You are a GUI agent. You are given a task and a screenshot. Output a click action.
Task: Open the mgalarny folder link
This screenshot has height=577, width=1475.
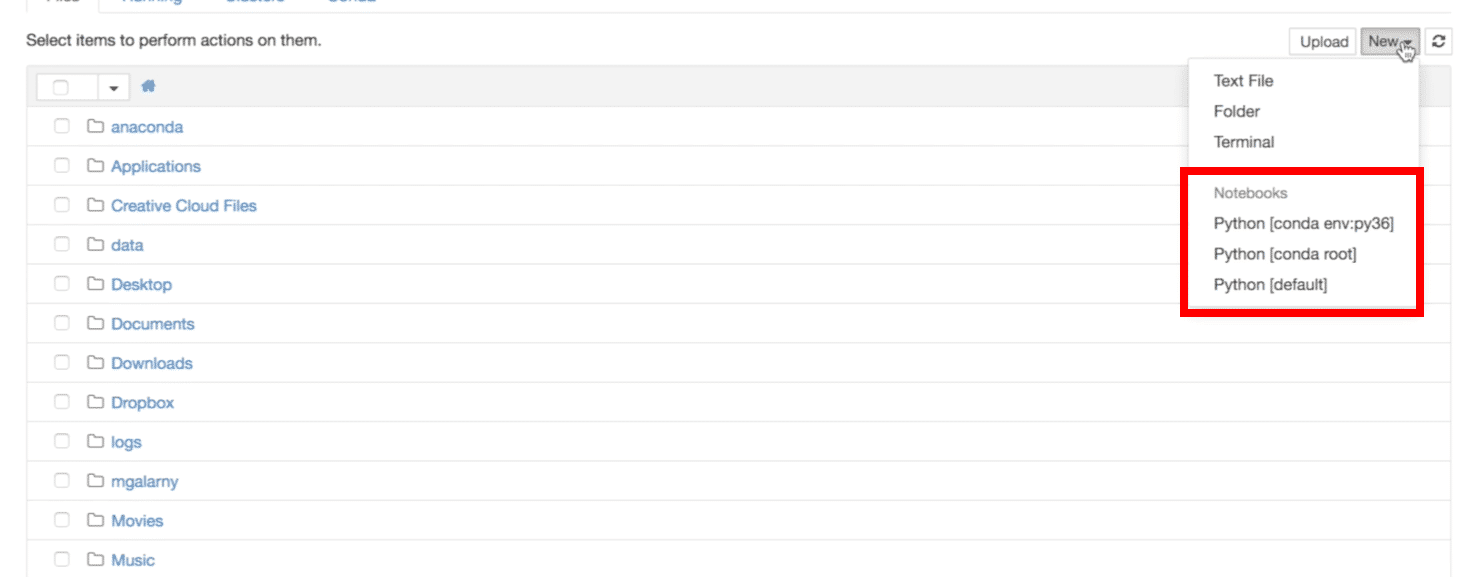click(x=145, y=482)
